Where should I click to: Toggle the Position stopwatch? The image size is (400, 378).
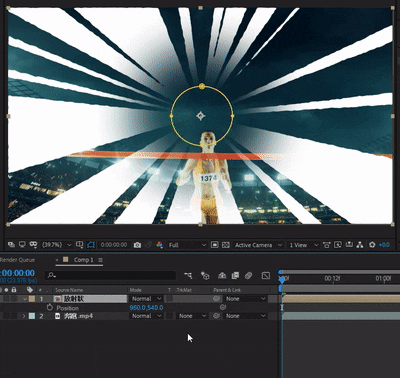coord(50,307)
